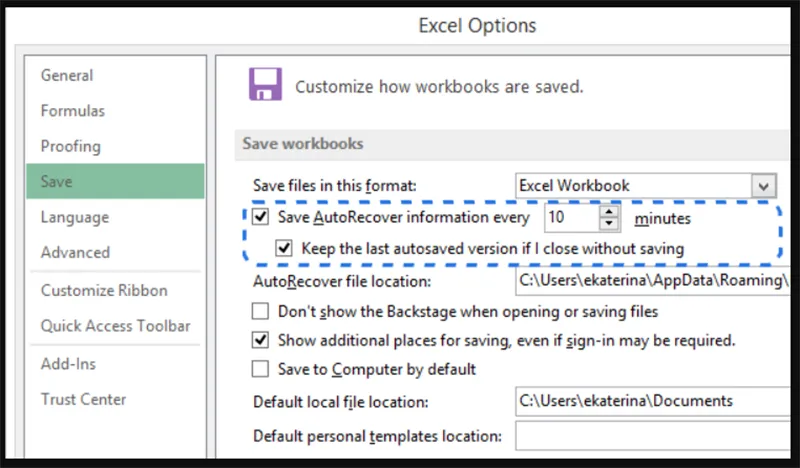Click the 'minutes' label after the spinner

tap(662, 219)
